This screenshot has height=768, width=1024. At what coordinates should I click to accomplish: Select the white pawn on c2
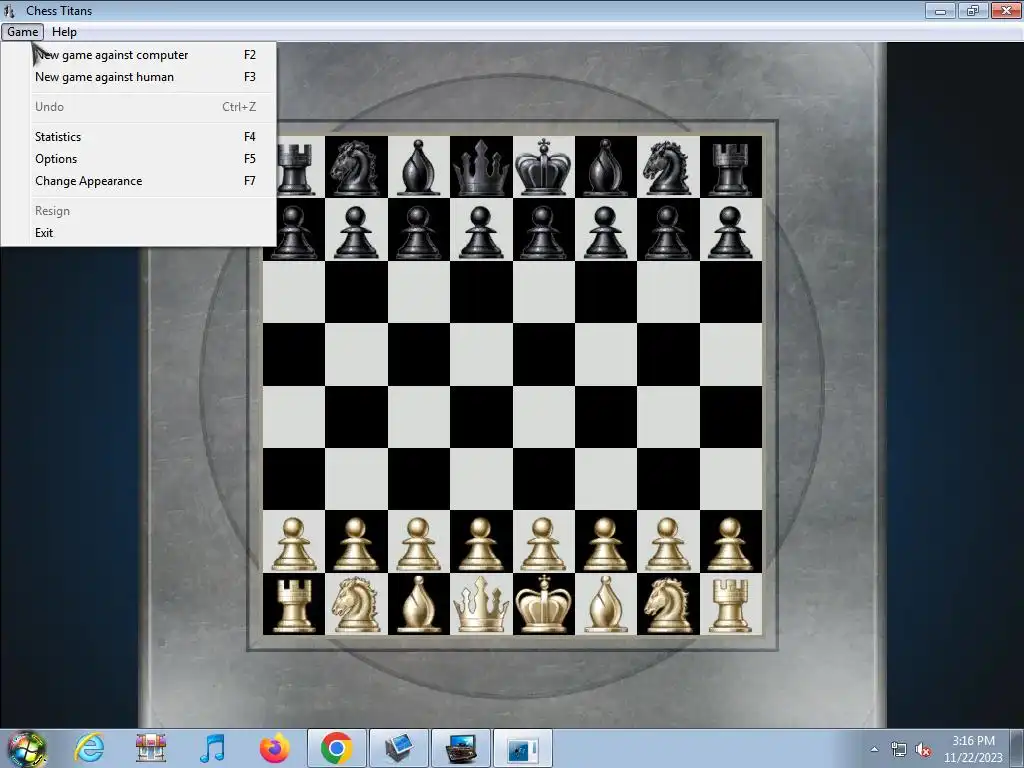tap(419, 543)
